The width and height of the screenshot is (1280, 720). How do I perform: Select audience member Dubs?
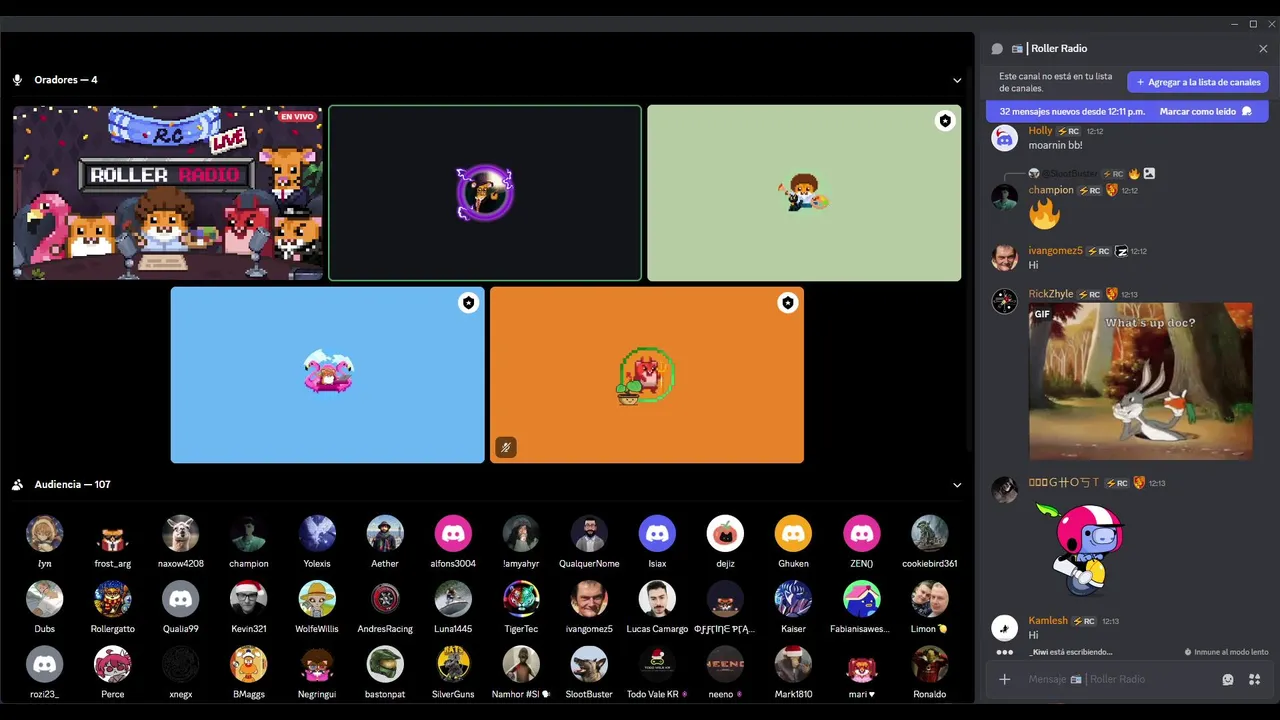44,606
